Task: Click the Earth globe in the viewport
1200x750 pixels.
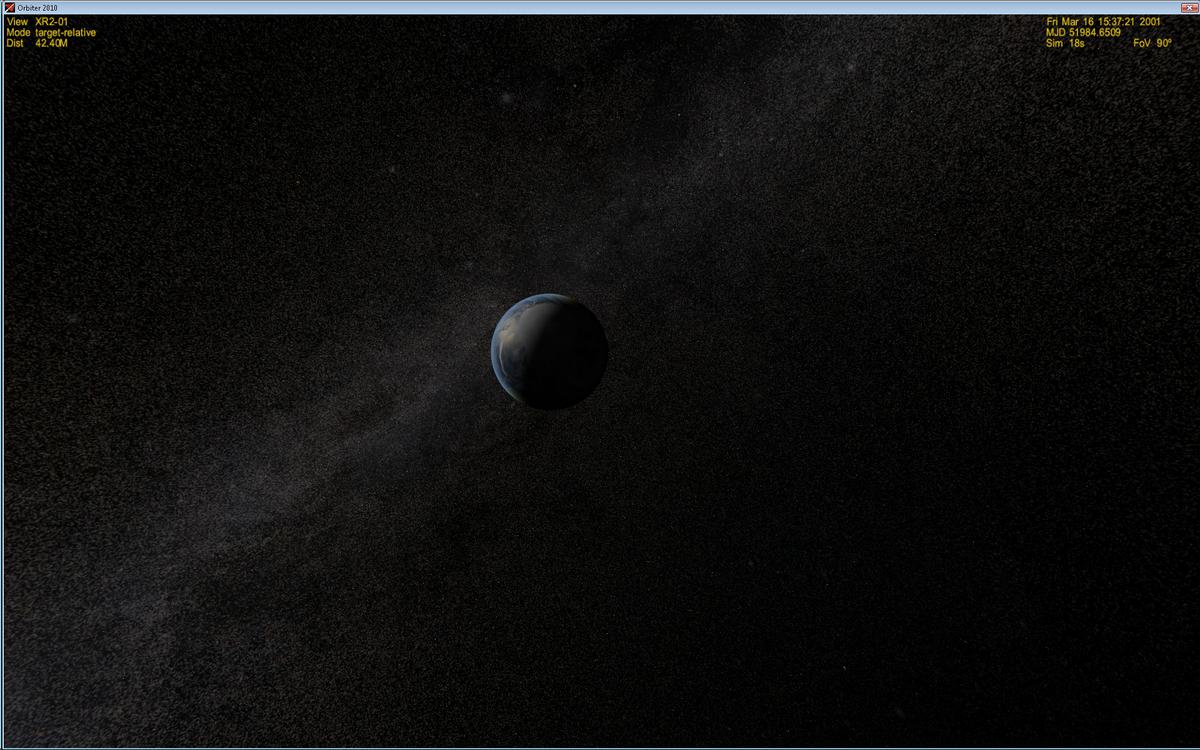Action: pyautogui.click(x=549, y=351)
